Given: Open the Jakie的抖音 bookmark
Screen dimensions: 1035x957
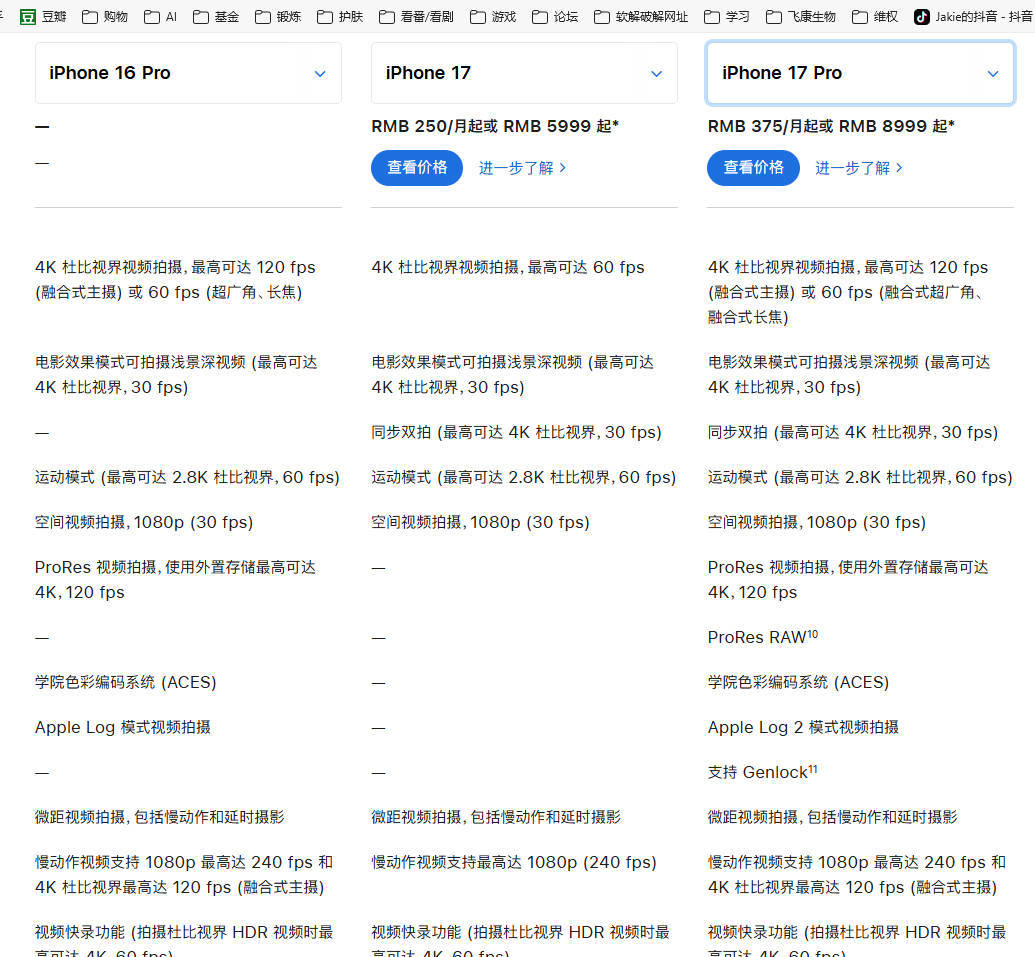Looking at the screenshot, I should pyautogui.click(x=974, y=16).
